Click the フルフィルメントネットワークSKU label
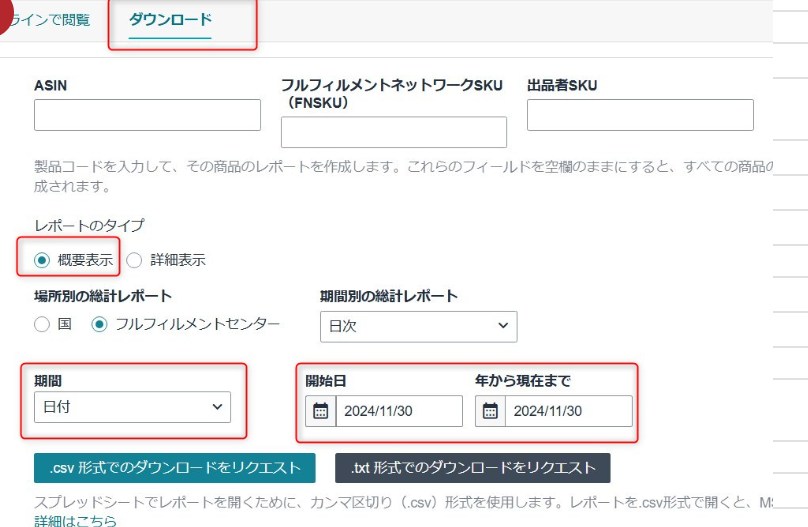 (x=392, y=94)
